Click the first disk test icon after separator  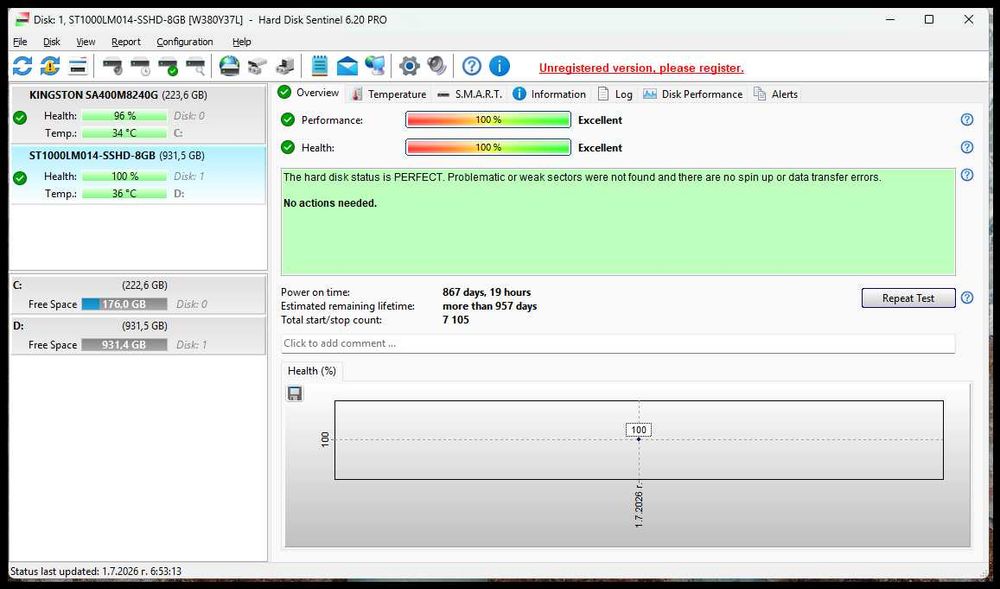(x=112, y=66)
